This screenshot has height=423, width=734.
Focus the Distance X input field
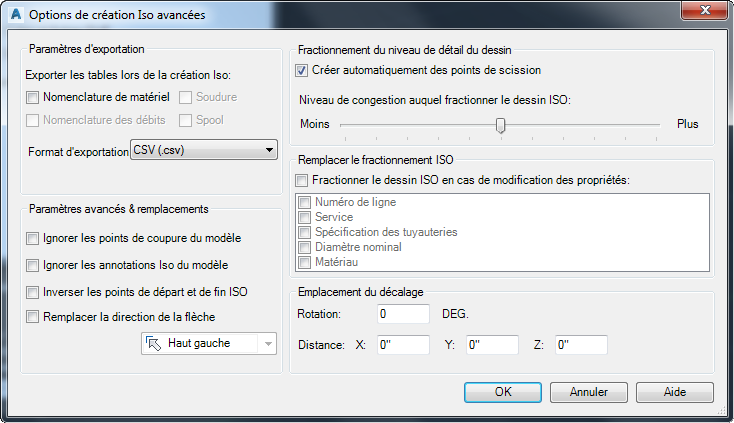pos(403,345)
